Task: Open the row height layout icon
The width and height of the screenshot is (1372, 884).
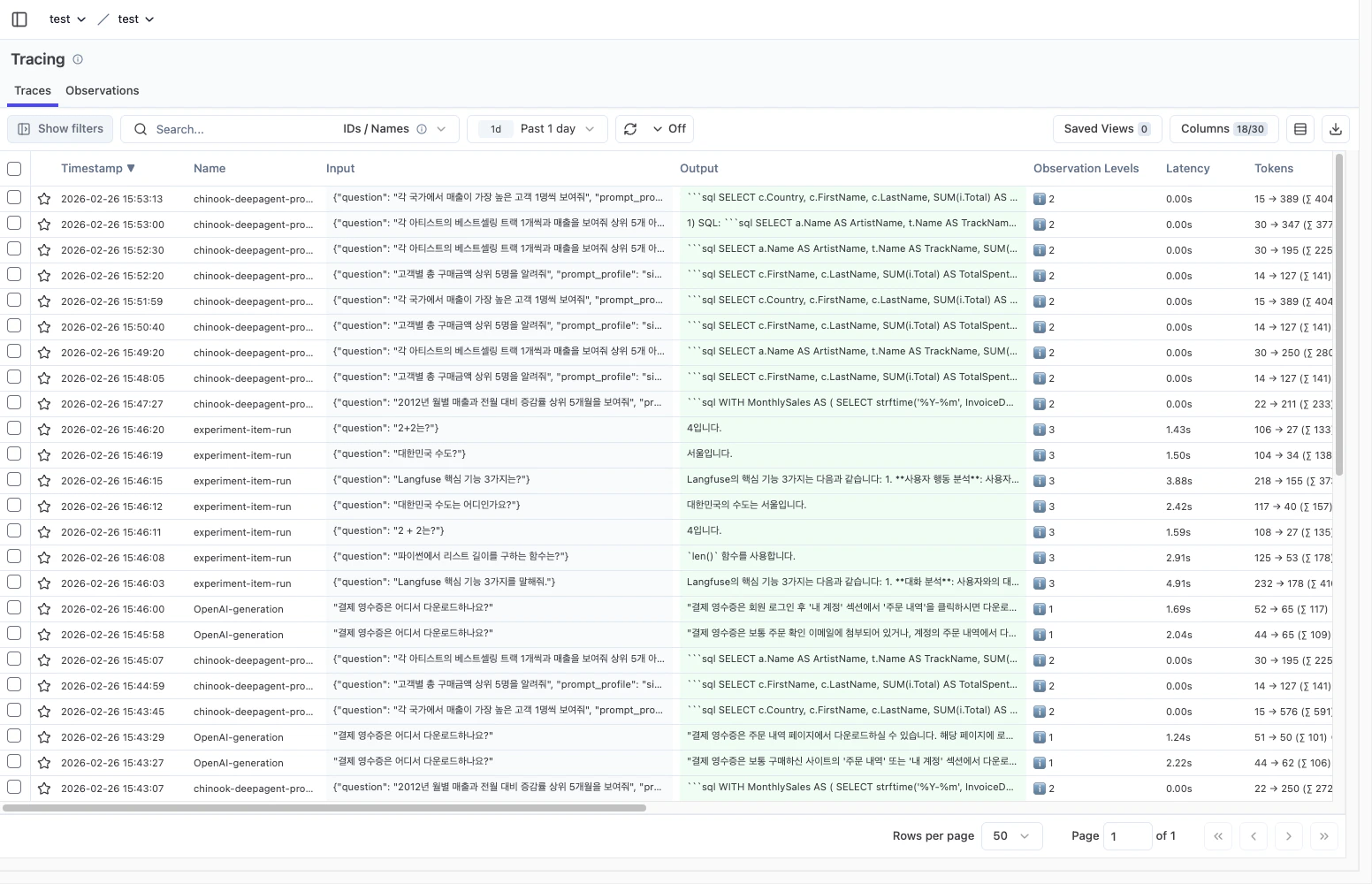Action: 1300,129
